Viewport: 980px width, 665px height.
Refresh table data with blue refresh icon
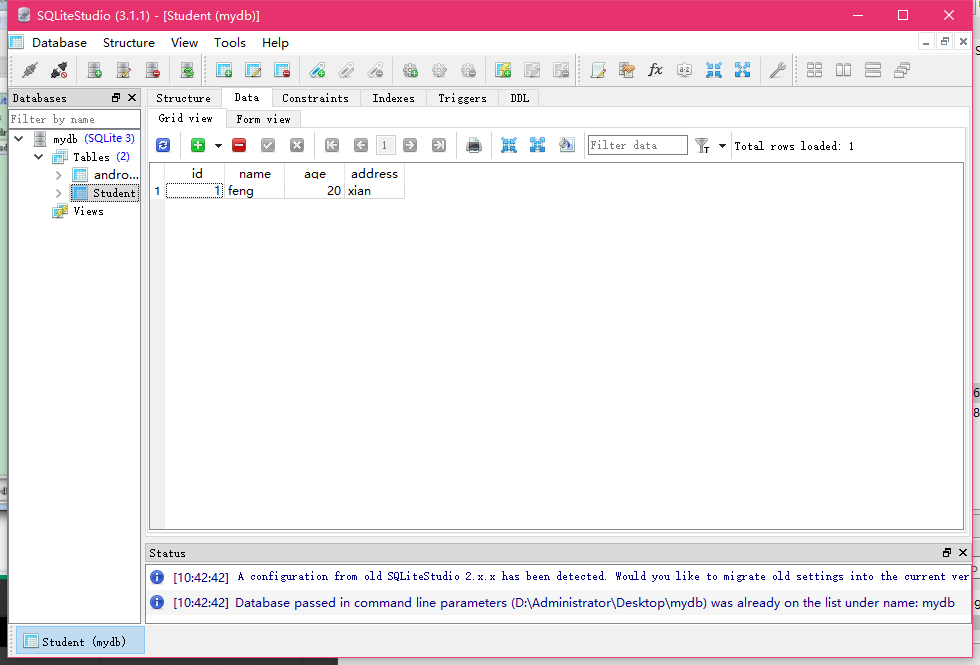[163, 145]
